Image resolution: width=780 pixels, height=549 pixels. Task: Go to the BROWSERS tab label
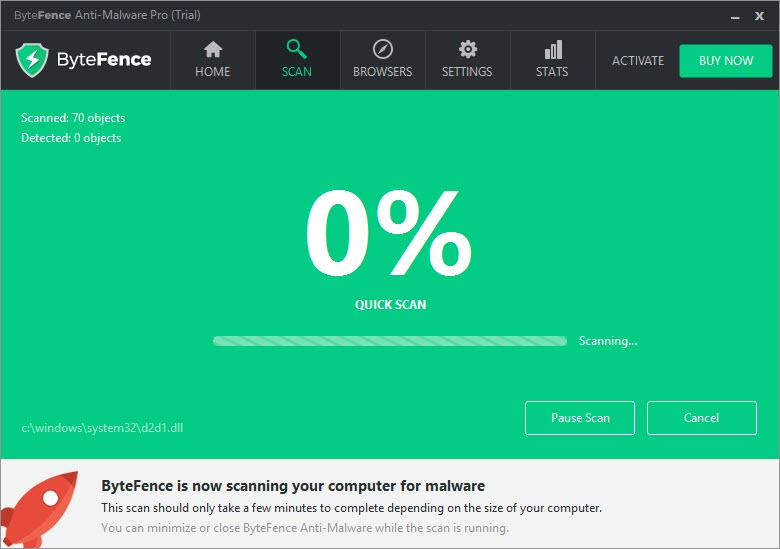tap(383, 72)
